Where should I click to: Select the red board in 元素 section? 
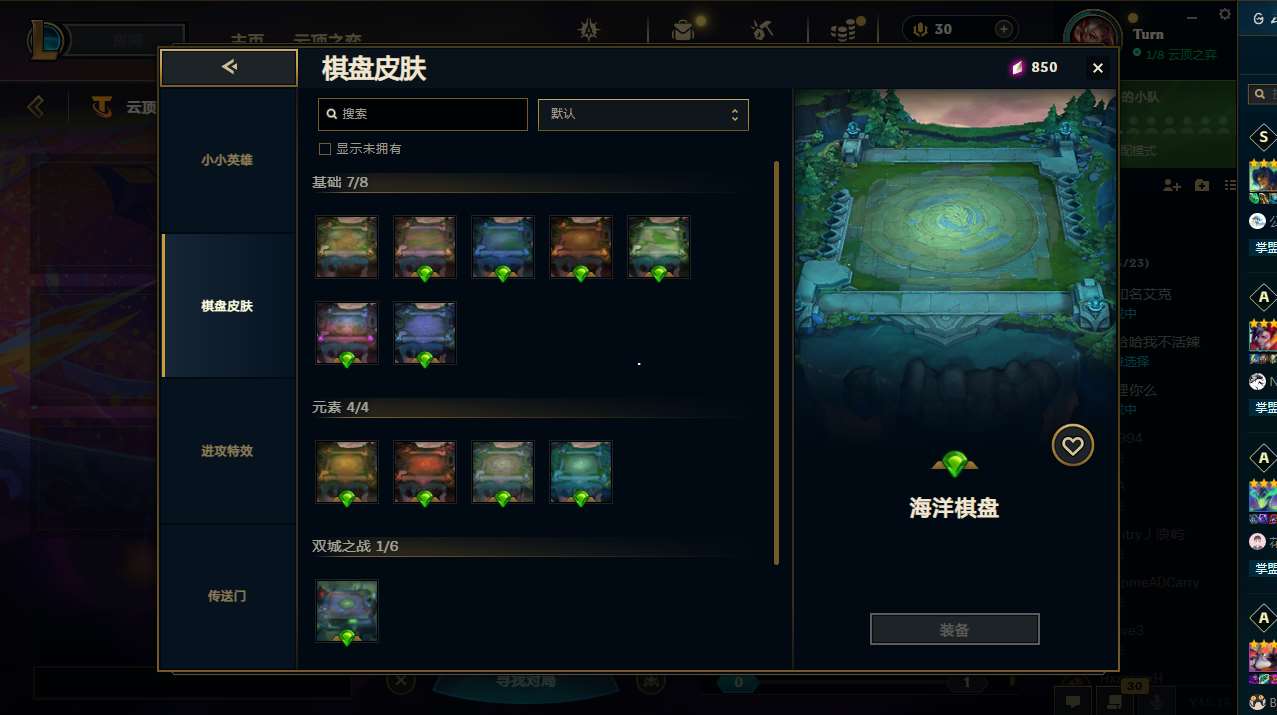425,472
